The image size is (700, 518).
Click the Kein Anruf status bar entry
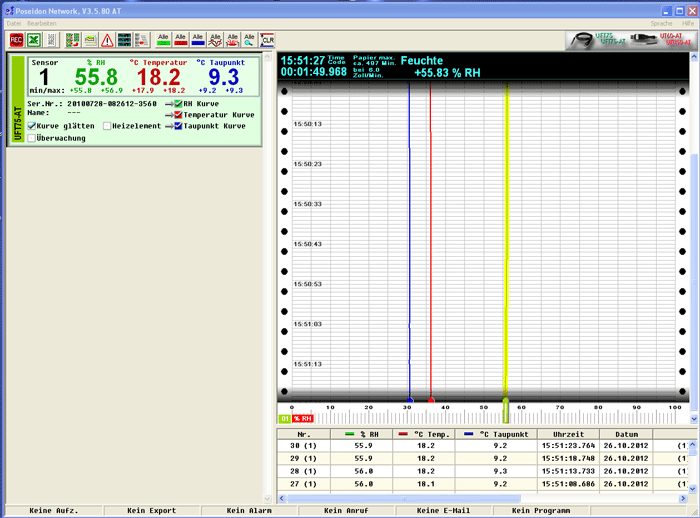point(346,510)
